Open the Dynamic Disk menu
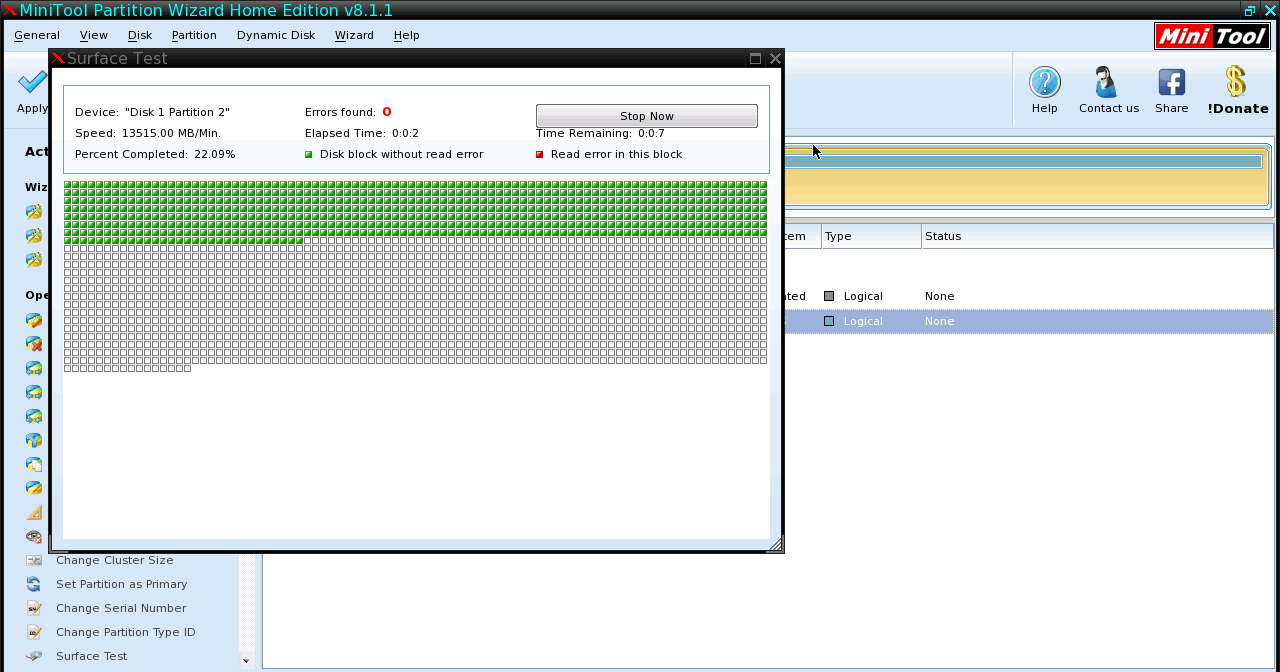1280x672 pixels. [x=276, y=35]
